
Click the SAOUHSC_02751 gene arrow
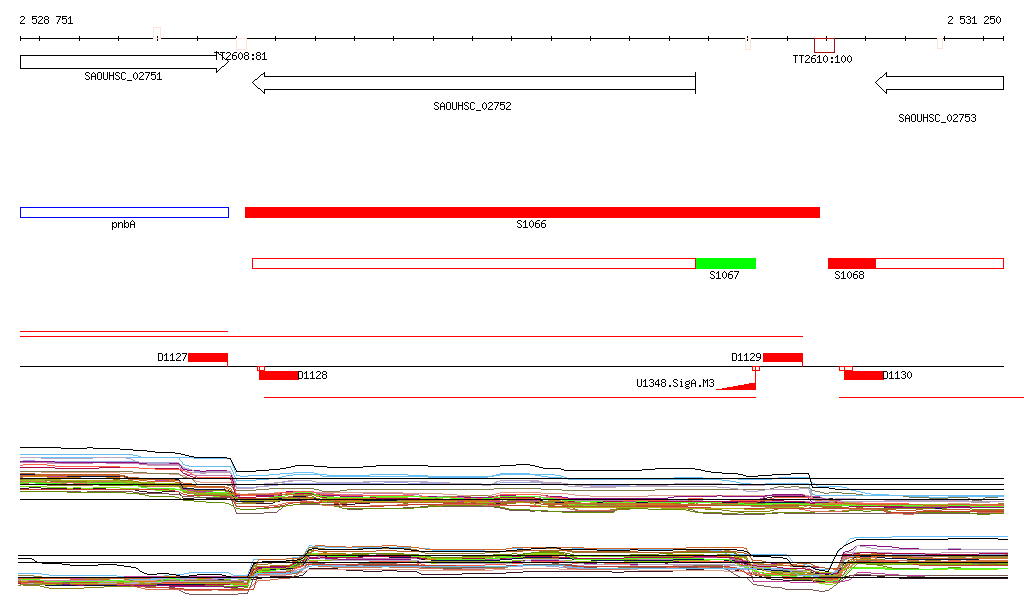pos(124,62)
